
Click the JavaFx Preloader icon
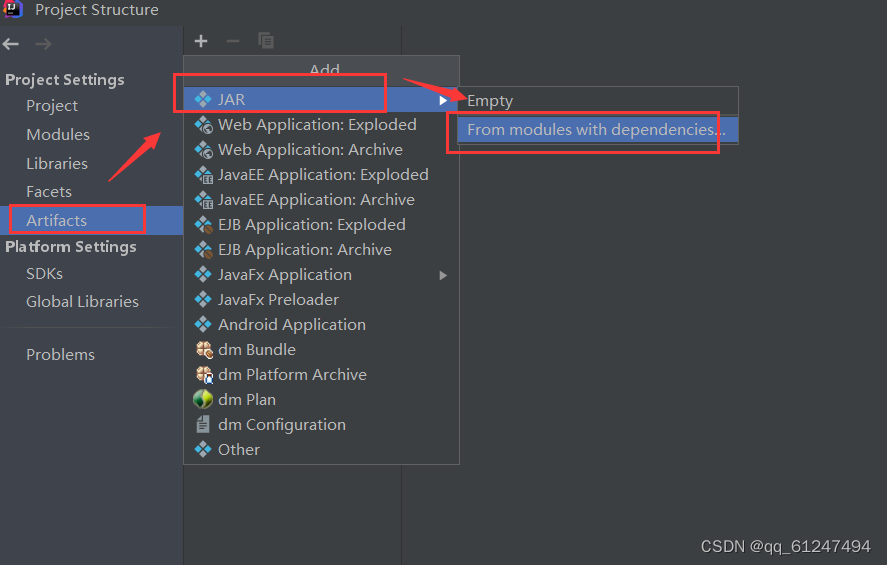point(203,299)
